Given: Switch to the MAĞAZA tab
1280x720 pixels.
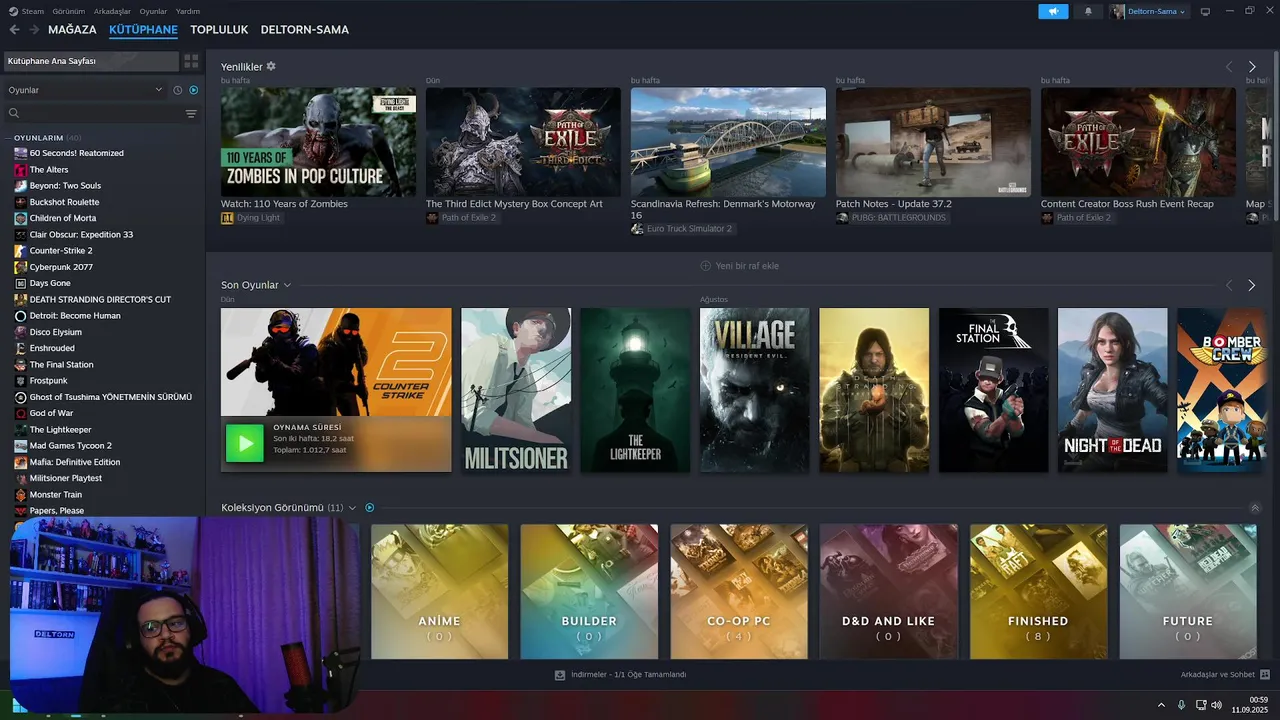Looking at the screenshot, I should click(x=72, y=30).
